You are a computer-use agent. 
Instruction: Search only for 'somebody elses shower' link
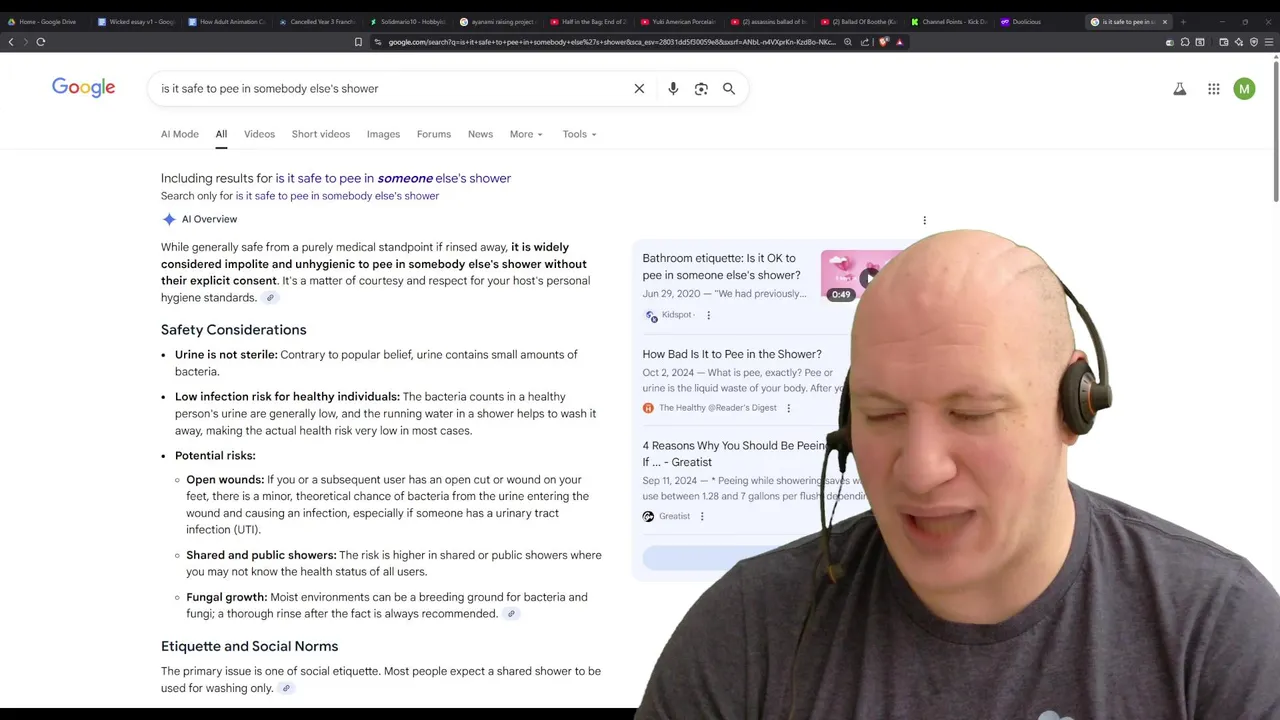(337, 196)
